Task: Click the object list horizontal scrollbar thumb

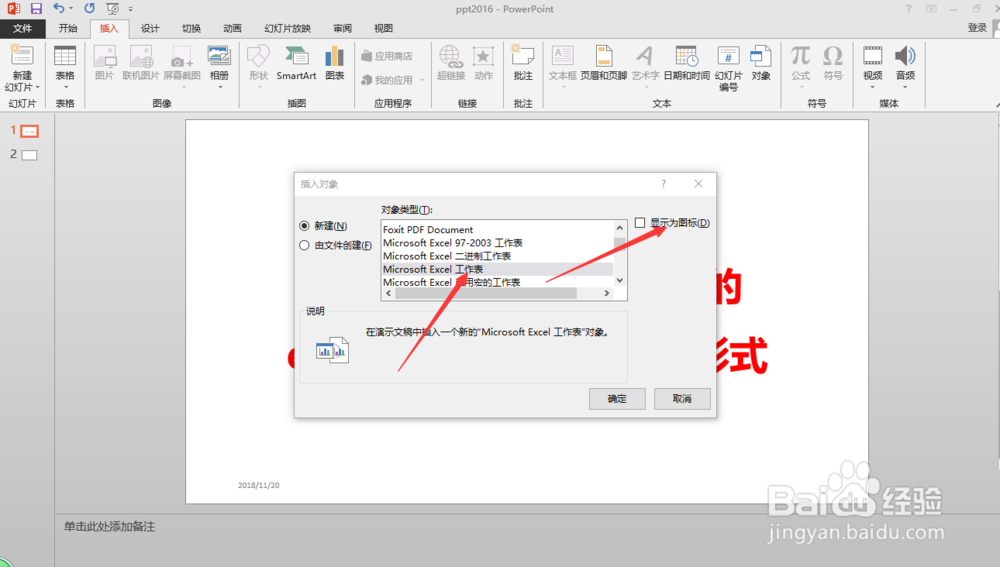Action: [486, 293]
